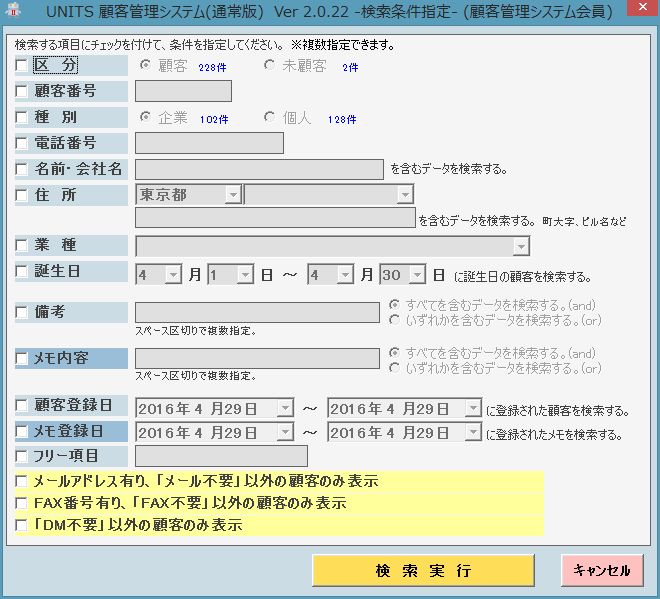Open メモ登録日 start date picker
Viewport: 660px width, 599px height.
tap(285, 432)
